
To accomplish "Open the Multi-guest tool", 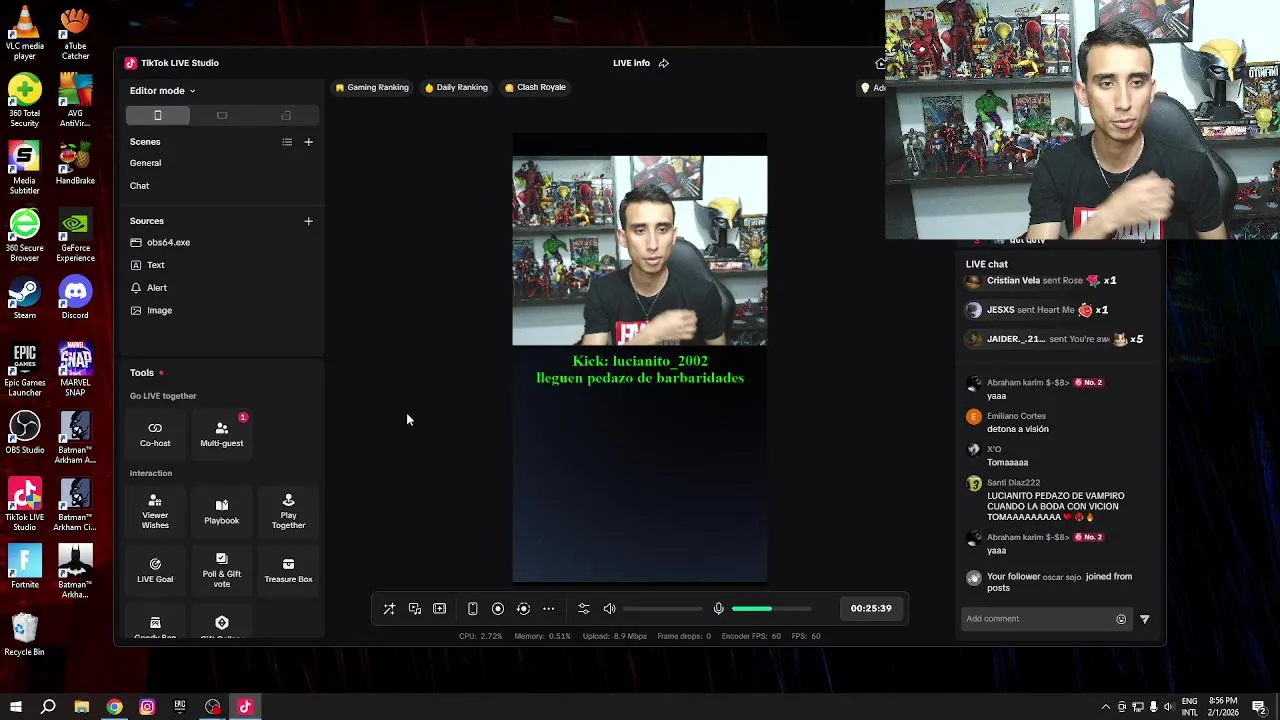I will click(222, 434).
